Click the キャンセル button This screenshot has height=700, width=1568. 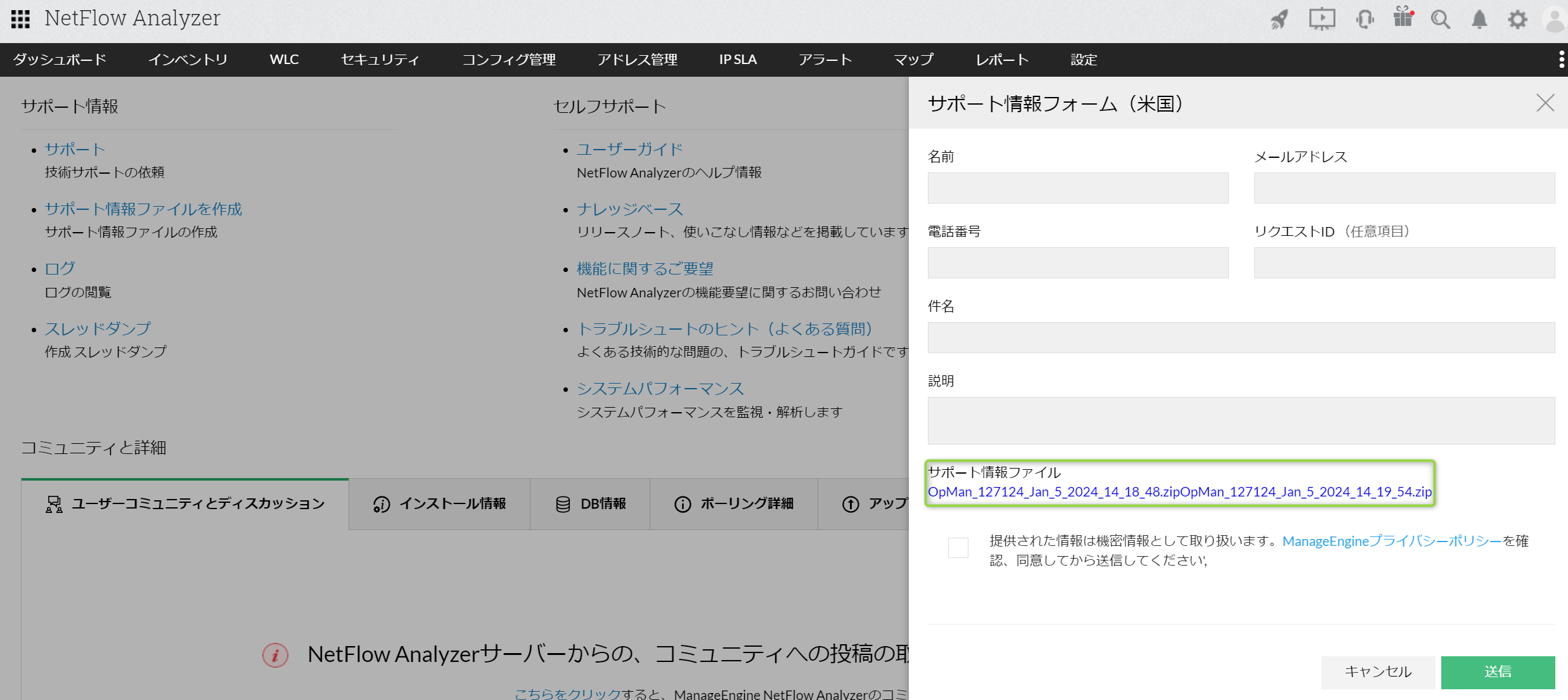click(x=1378, y=671)
